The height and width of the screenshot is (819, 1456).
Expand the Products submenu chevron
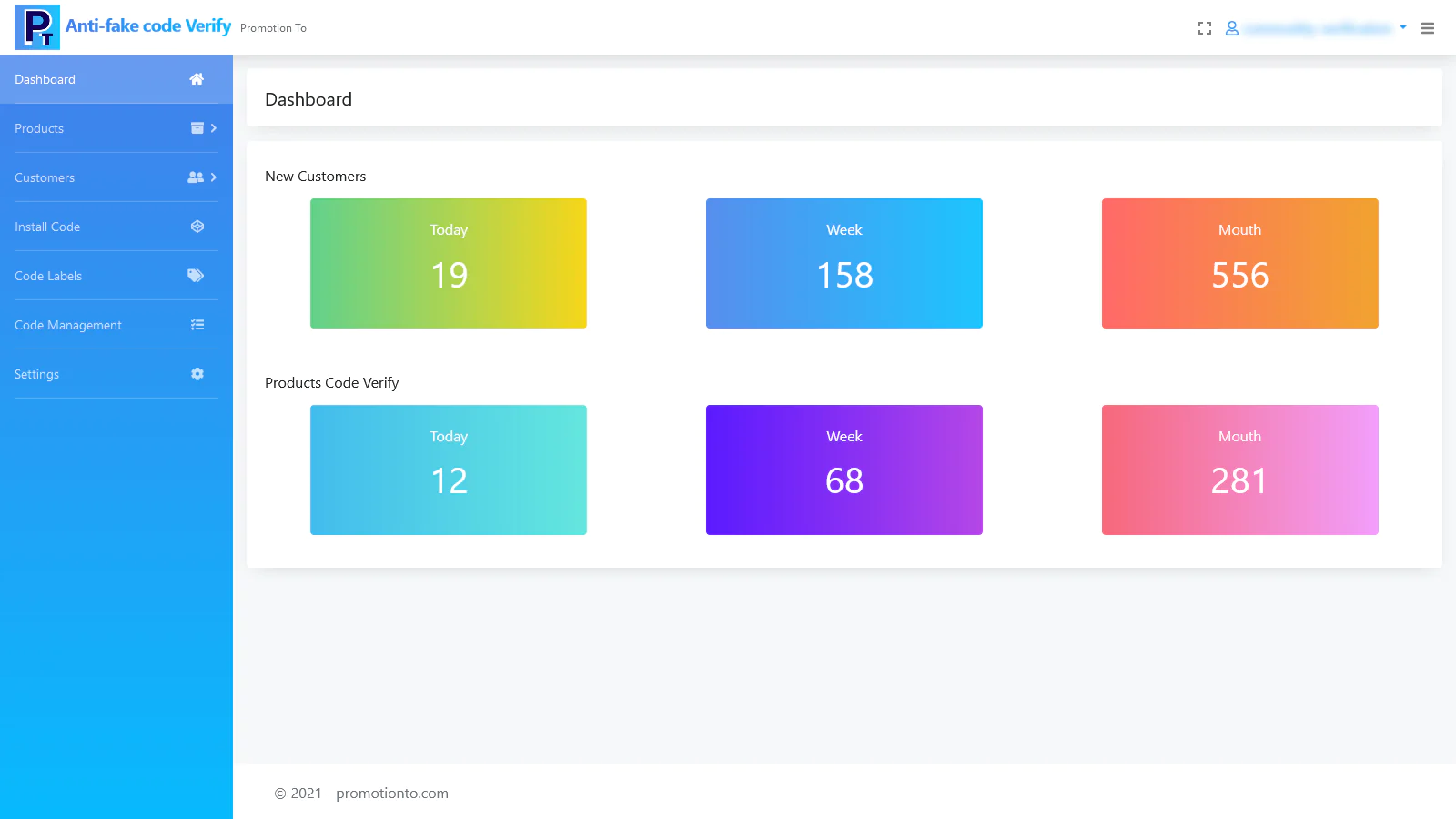(x=214, y=128)
